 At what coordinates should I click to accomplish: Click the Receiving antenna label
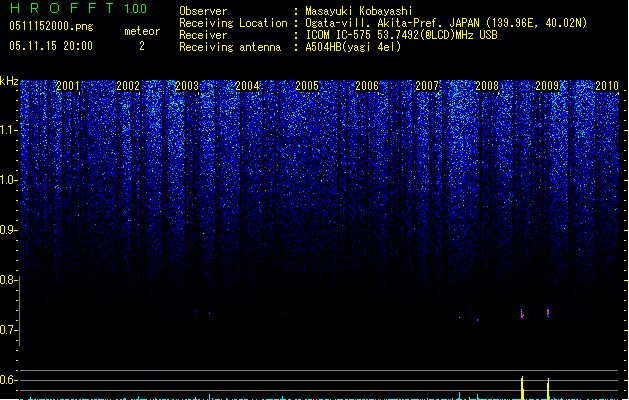tap(230, 47)
